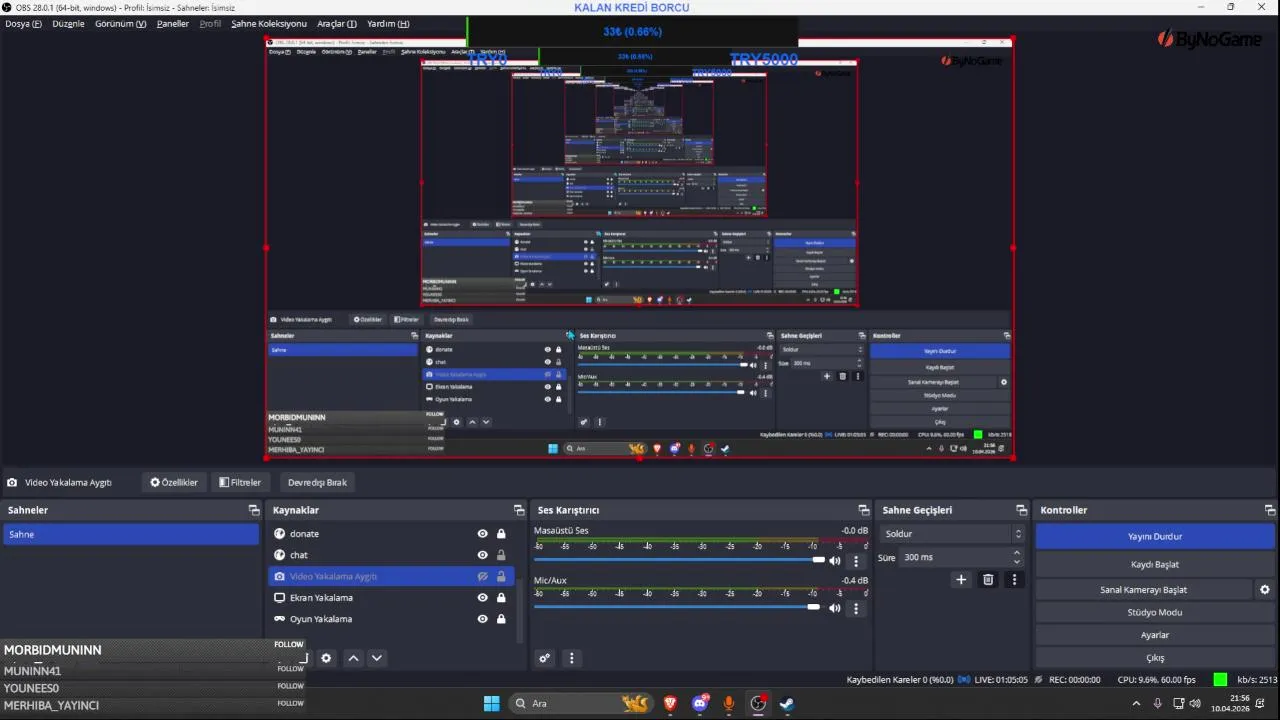Hide the Oyun Yakalama source
The image size is (1280, 720).
[483, 619]
